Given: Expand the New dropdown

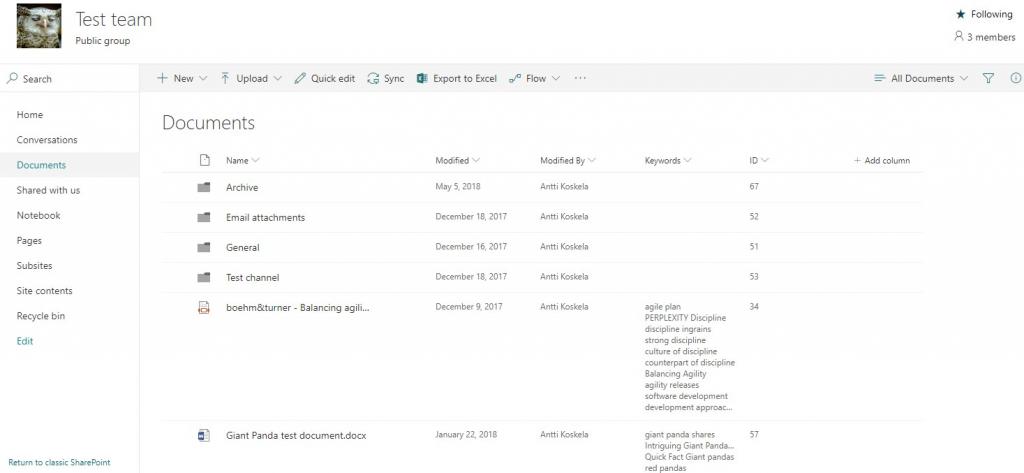Looking at the screenshot, I should pyautogui.click(x=182, y=78).
